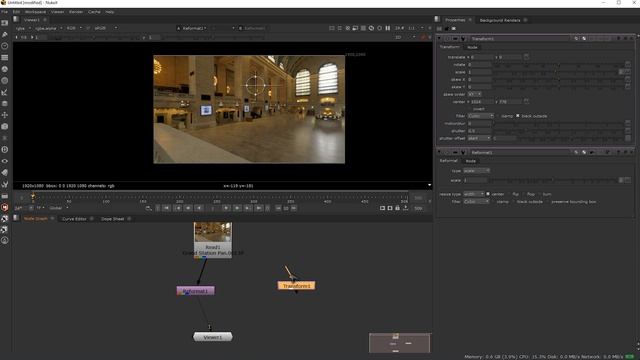Click the timeline export/flipbook icon
The width and height of the screenshot is (640, 360).
[x=405, y=208]
